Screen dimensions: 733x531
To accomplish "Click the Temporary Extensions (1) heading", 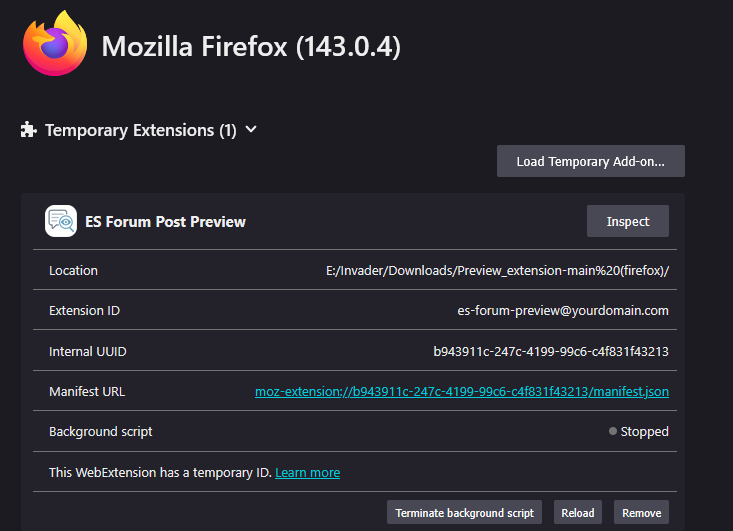I will coord(140,130).
